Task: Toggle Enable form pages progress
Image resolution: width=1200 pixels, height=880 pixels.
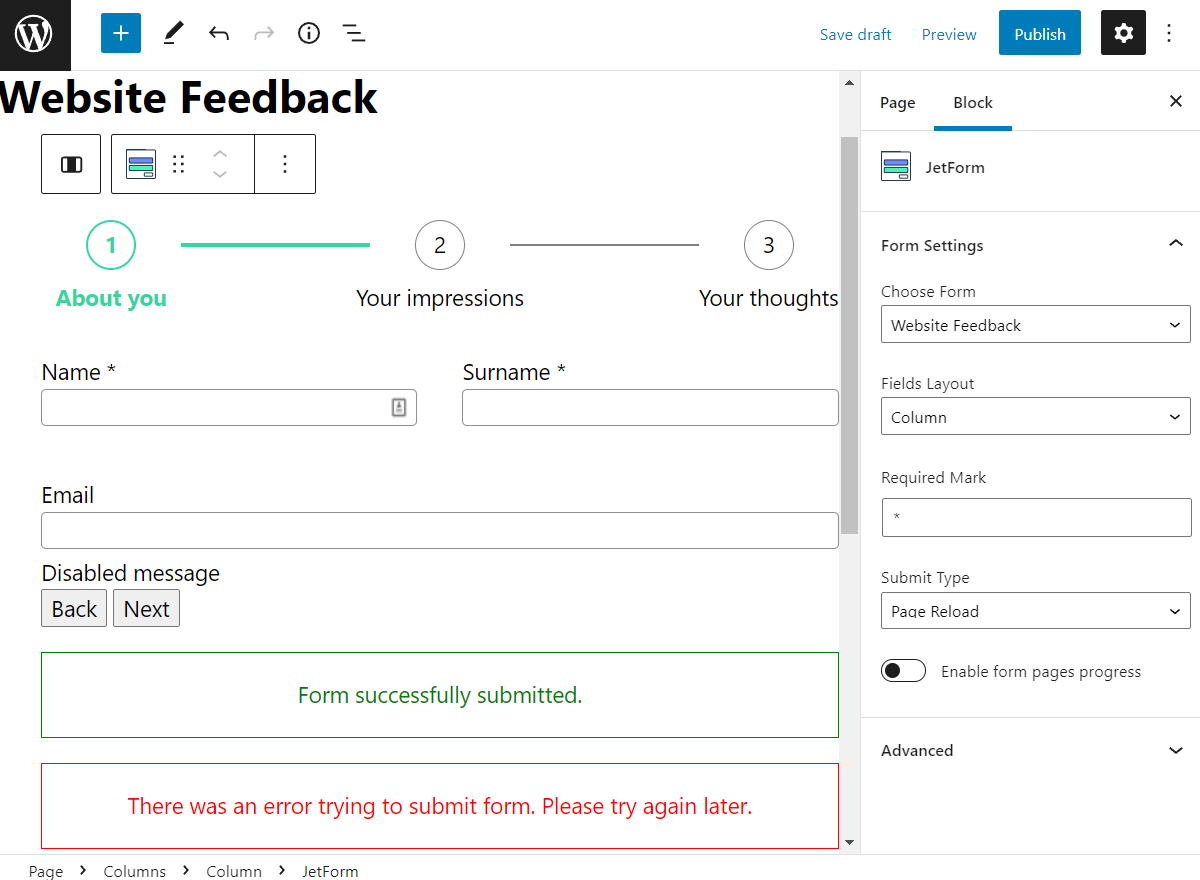Action: [x=903, y=671]
